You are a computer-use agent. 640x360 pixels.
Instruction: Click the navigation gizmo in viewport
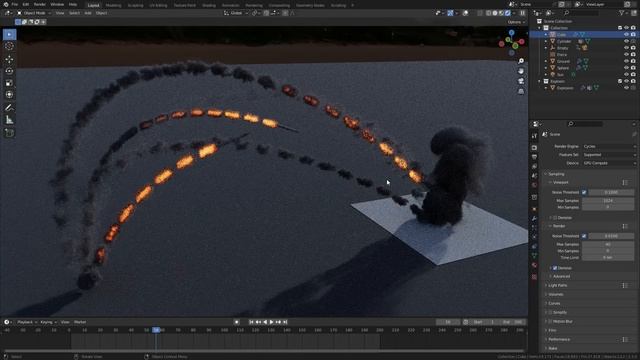pos(511,42)
